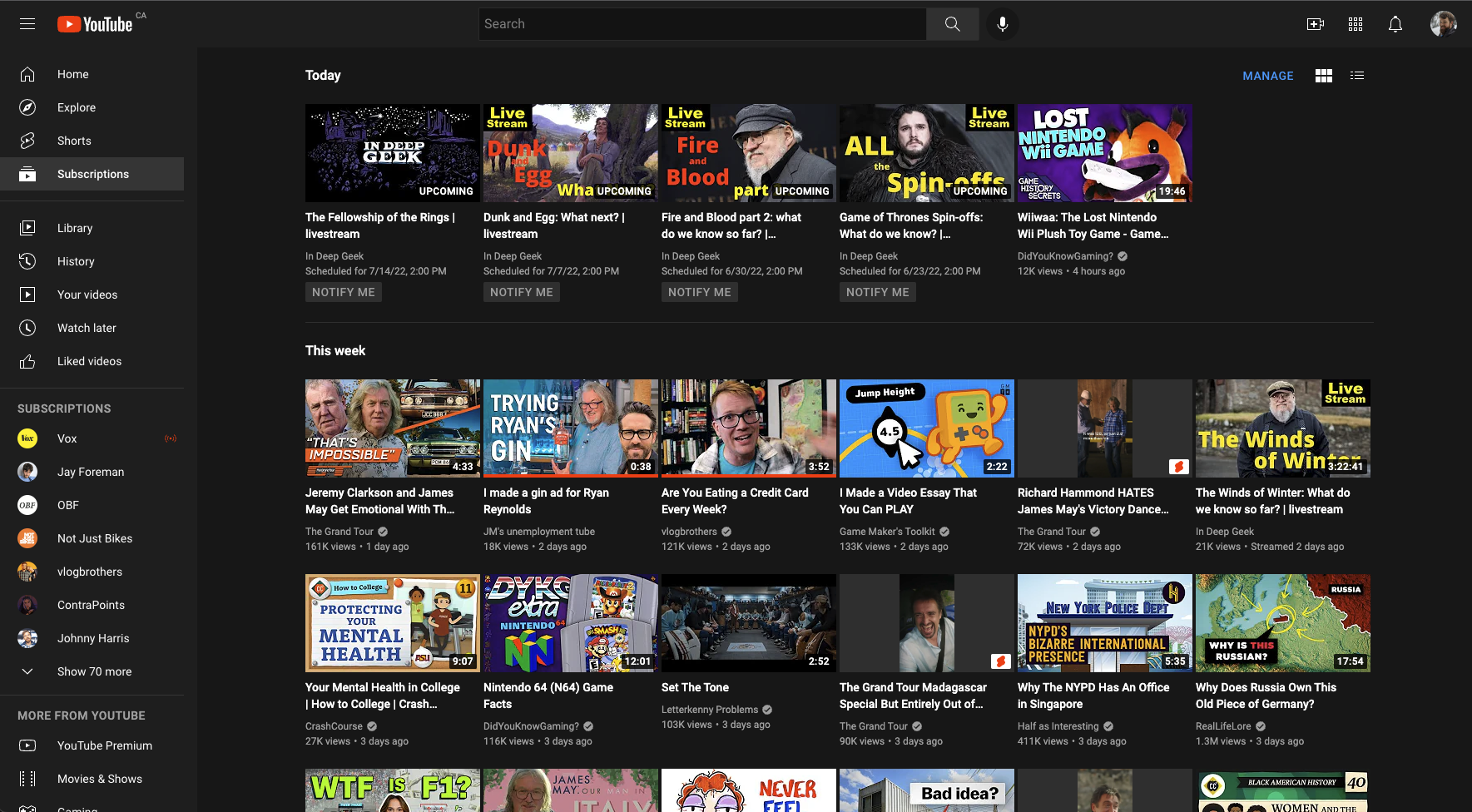
Task: Open the Create video icon in the top bar
Action: [x=1315, y=24]
